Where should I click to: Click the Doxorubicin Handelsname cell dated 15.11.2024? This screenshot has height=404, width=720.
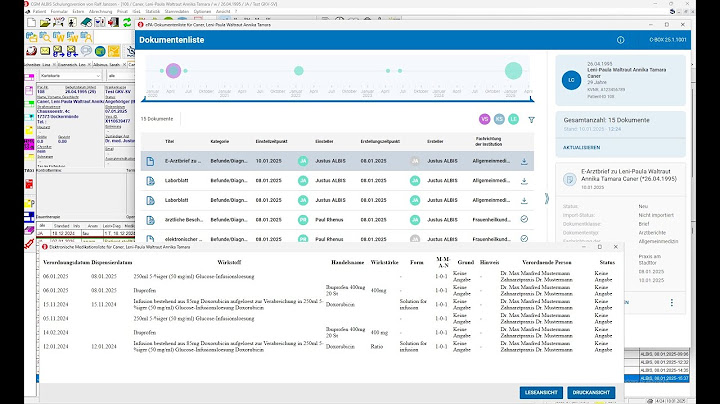click(340, 304)
